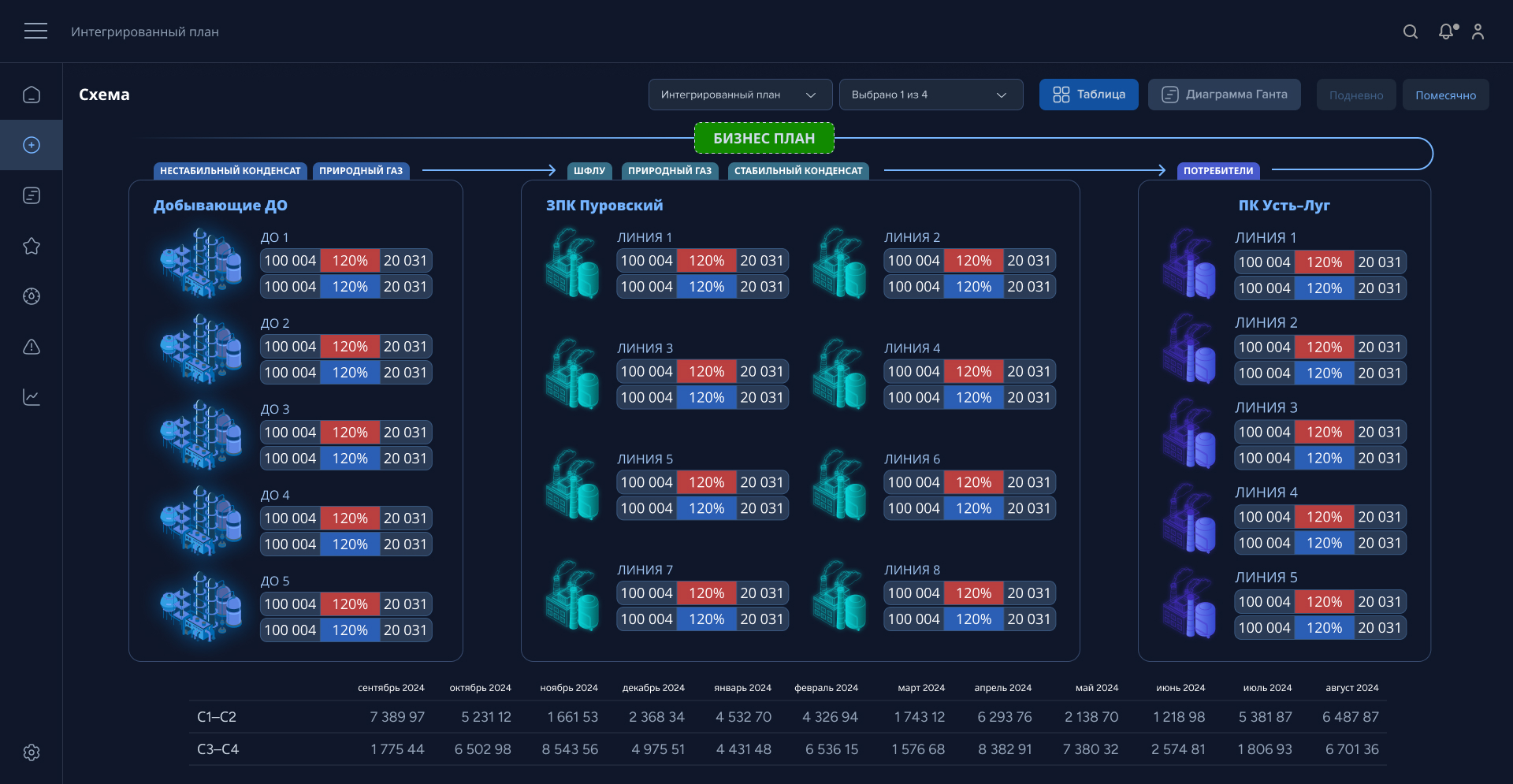
Task: Click the Стабильный конденсат tag
Action: click(798, 170)
